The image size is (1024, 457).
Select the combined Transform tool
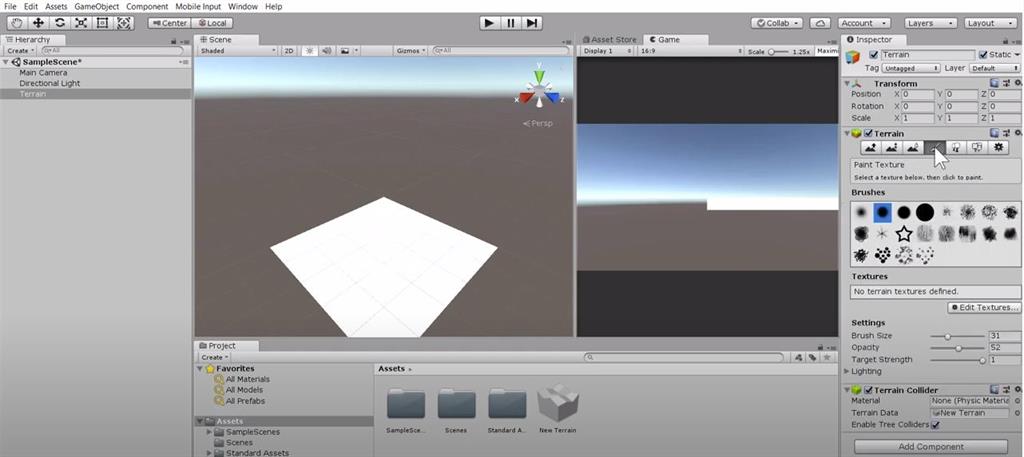(124, 23)
